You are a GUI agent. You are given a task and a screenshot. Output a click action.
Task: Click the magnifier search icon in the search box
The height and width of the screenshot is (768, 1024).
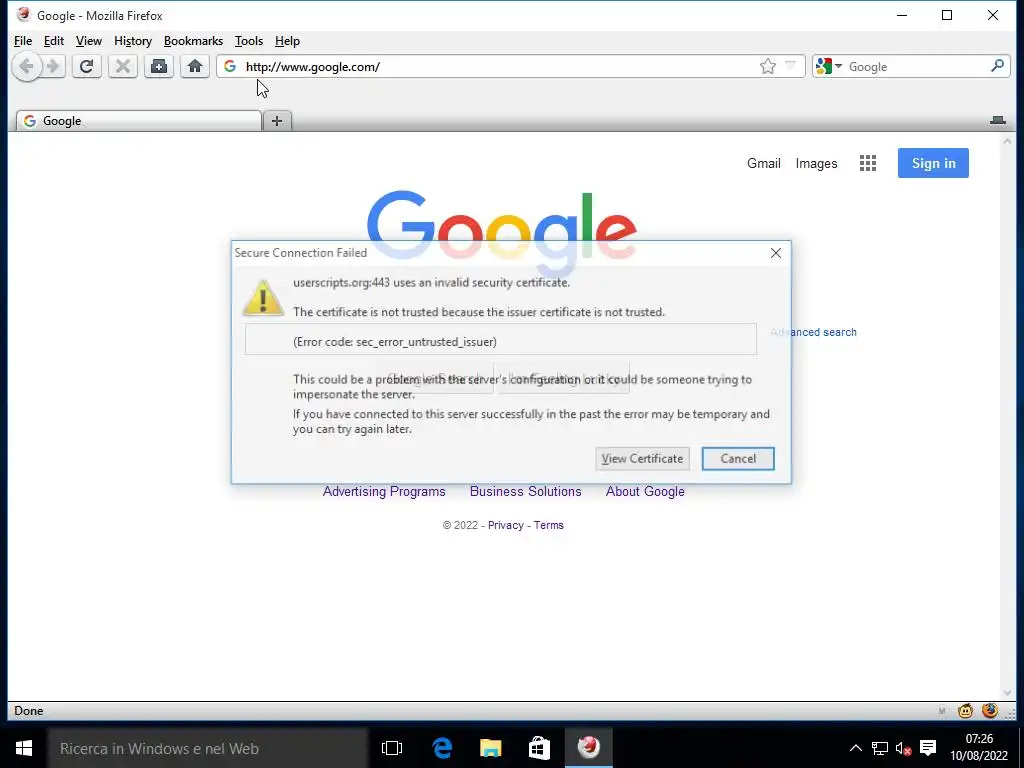(997, 66)
